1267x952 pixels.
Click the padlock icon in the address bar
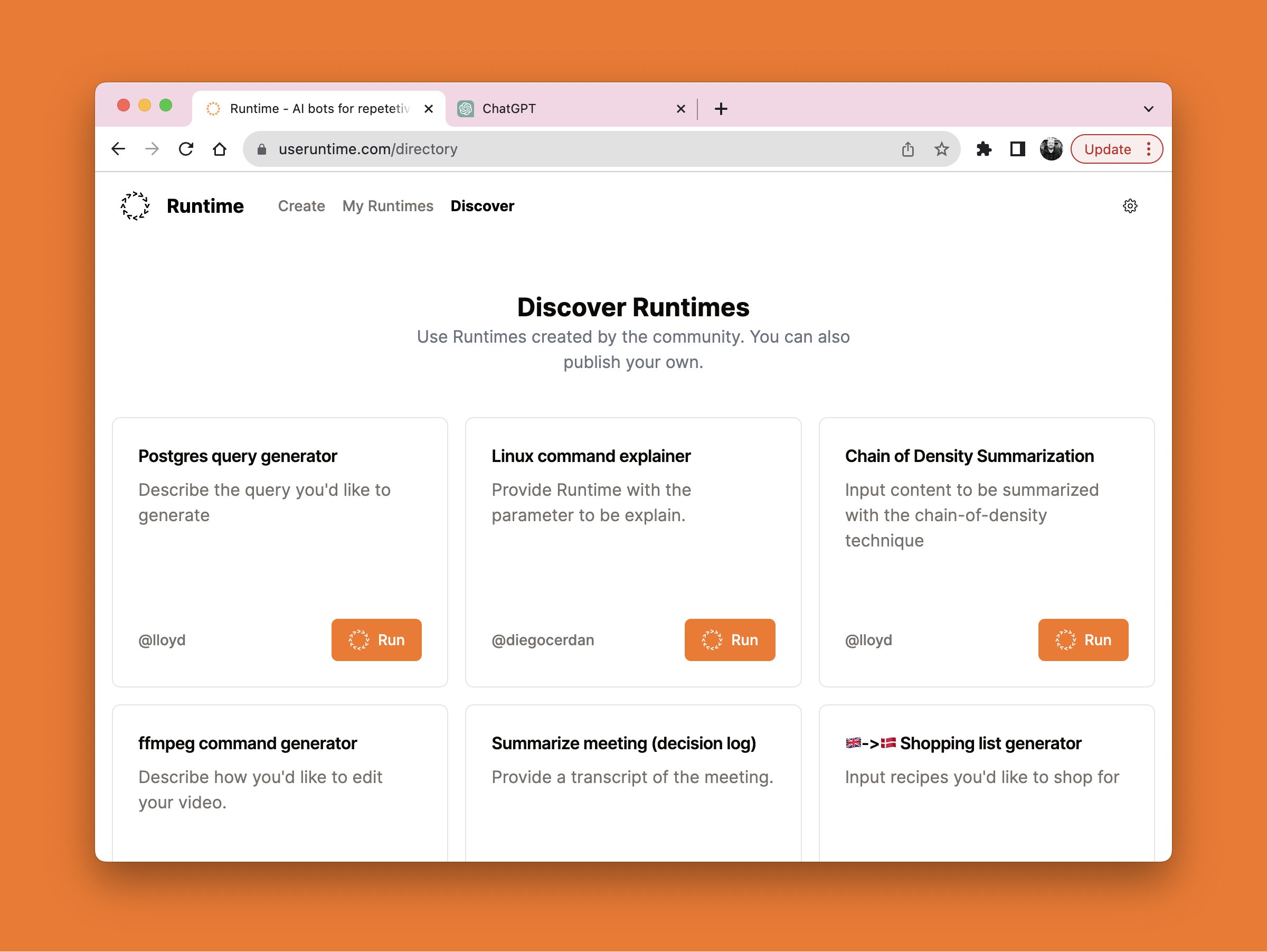tap(262, 149)
